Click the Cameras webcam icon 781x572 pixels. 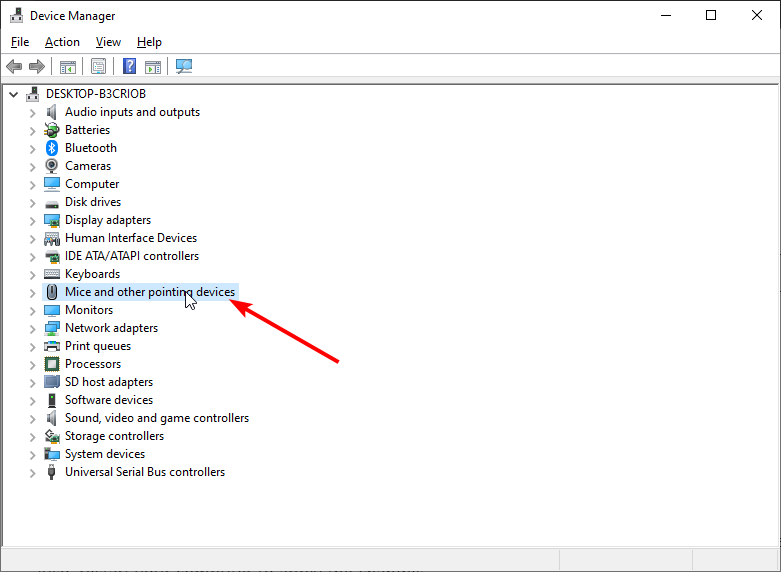pos(52,166)
